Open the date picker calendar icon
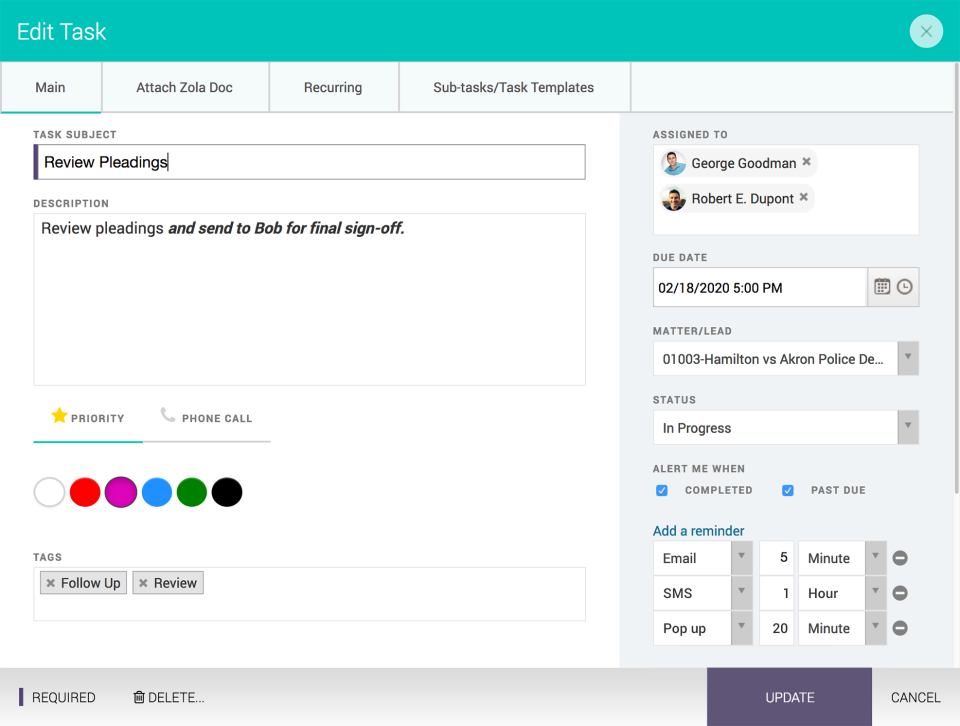The image size is (960, 726). pos(881,287)
